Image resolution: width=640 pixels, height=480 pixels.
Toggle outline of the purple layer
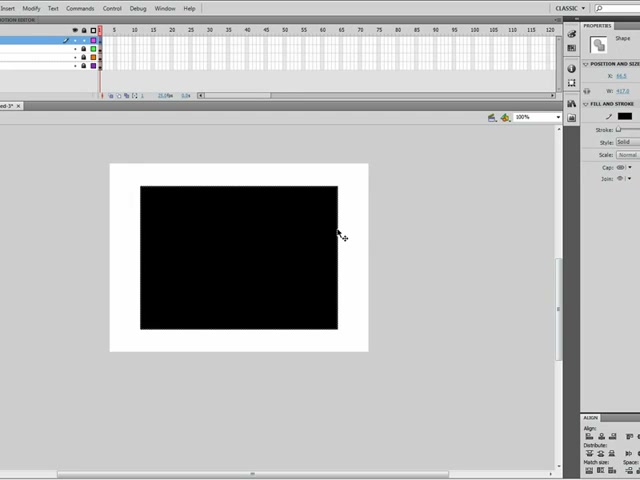click(x=93, y=66)
